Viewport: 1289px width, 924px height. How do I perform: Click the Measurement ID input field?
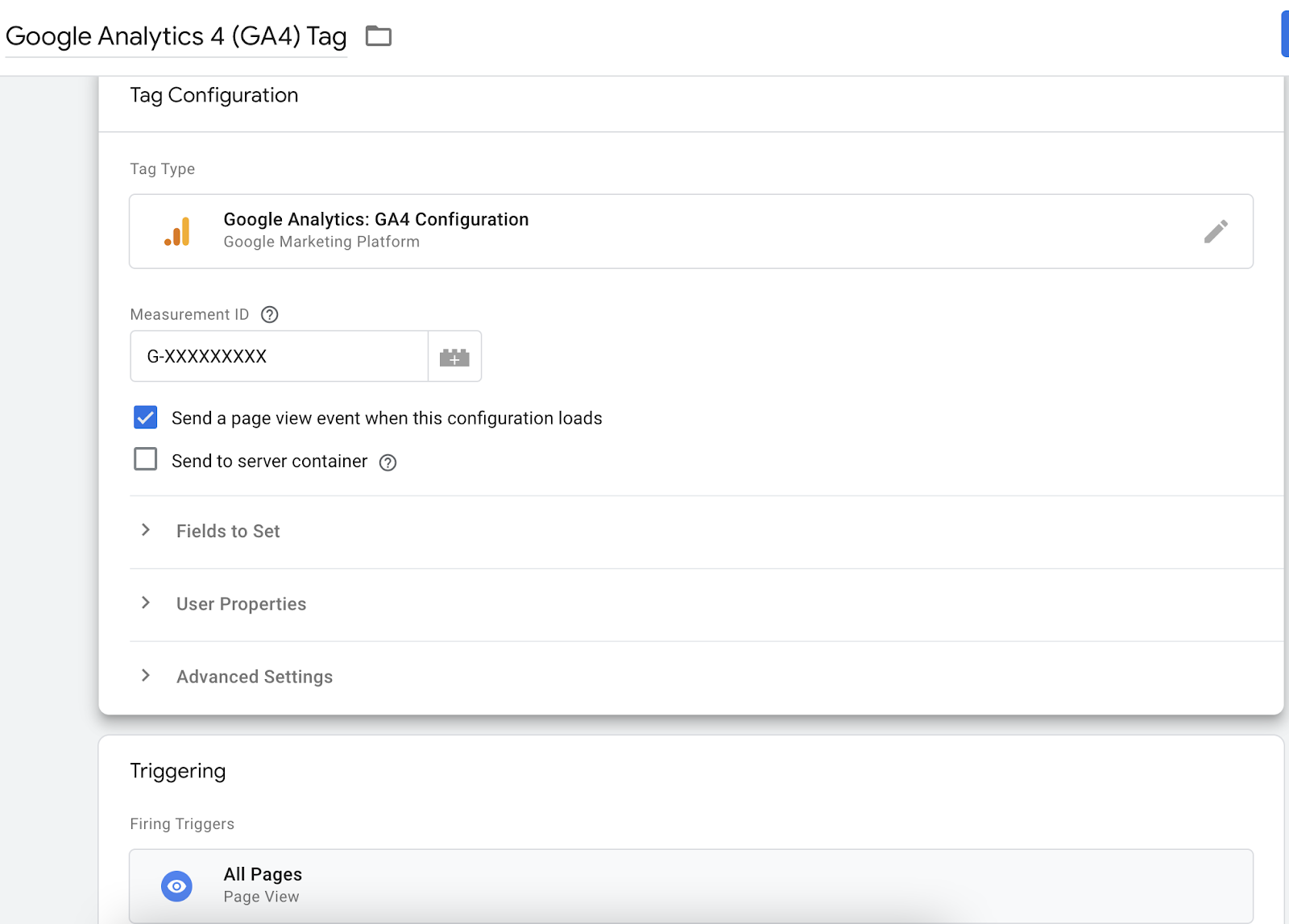(x=279, y=356)
